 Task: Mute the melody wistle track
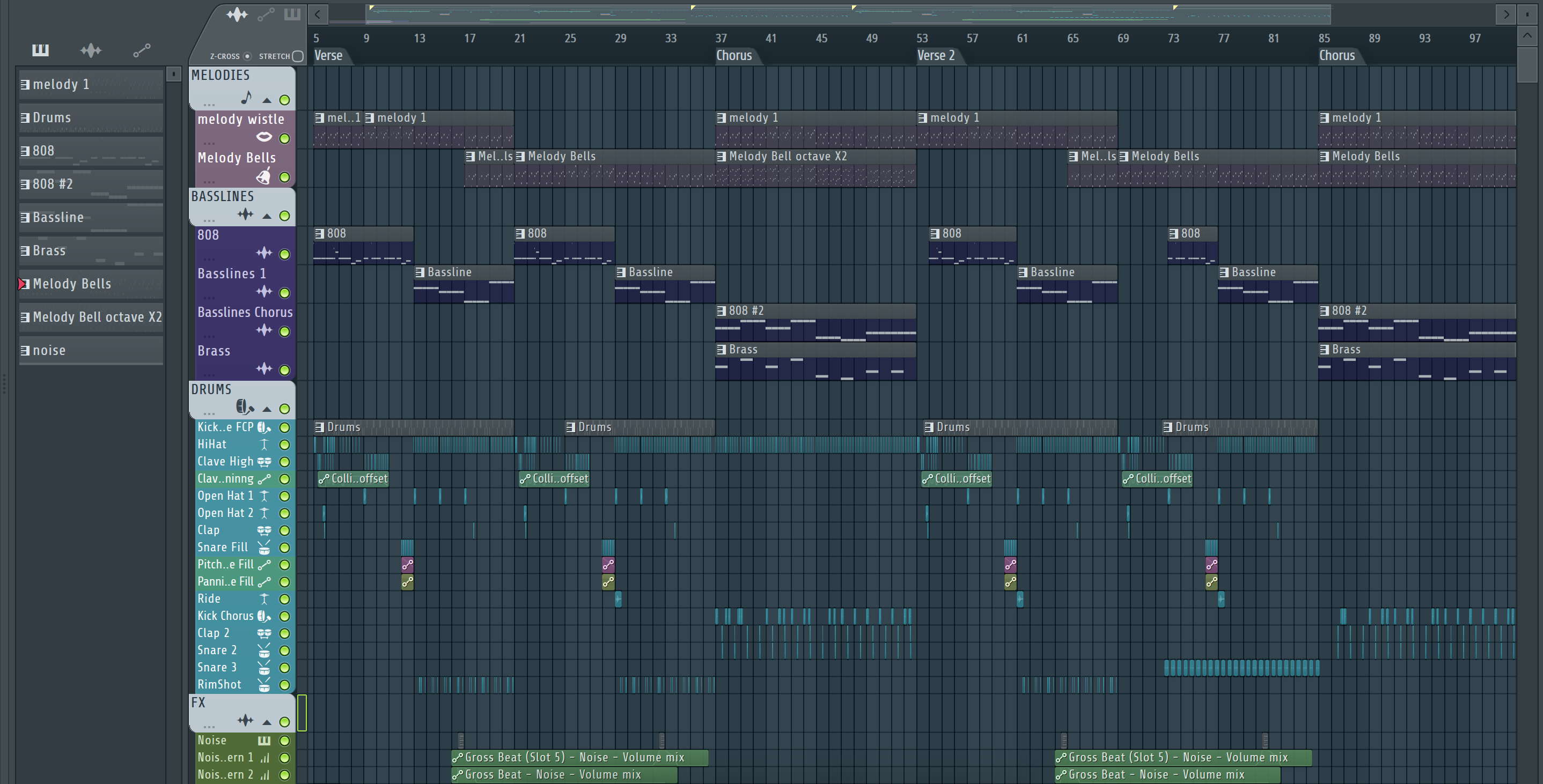[x=285, y=138]
